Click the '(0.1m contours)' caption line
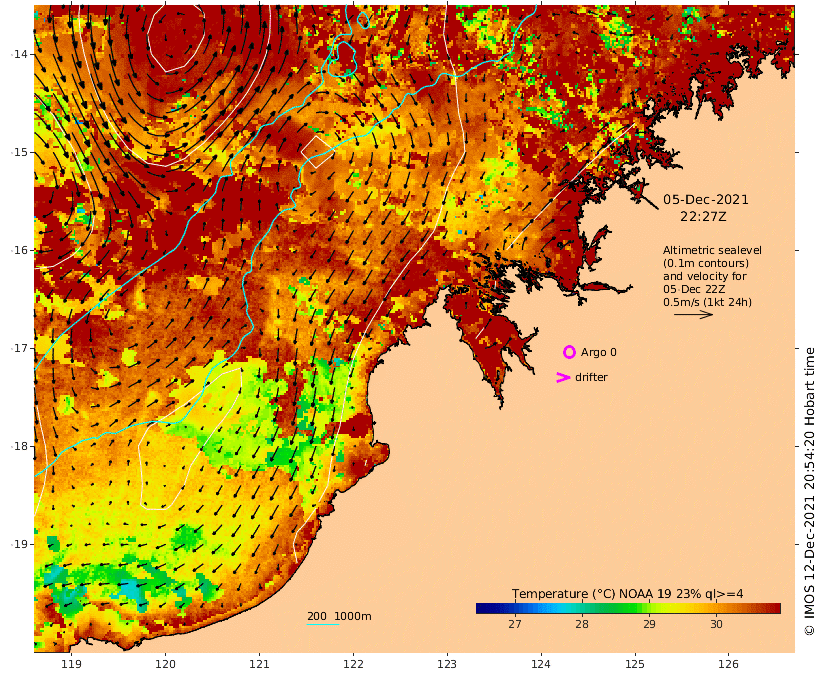This screenshot has height=680, width=820. click(706, 263)
